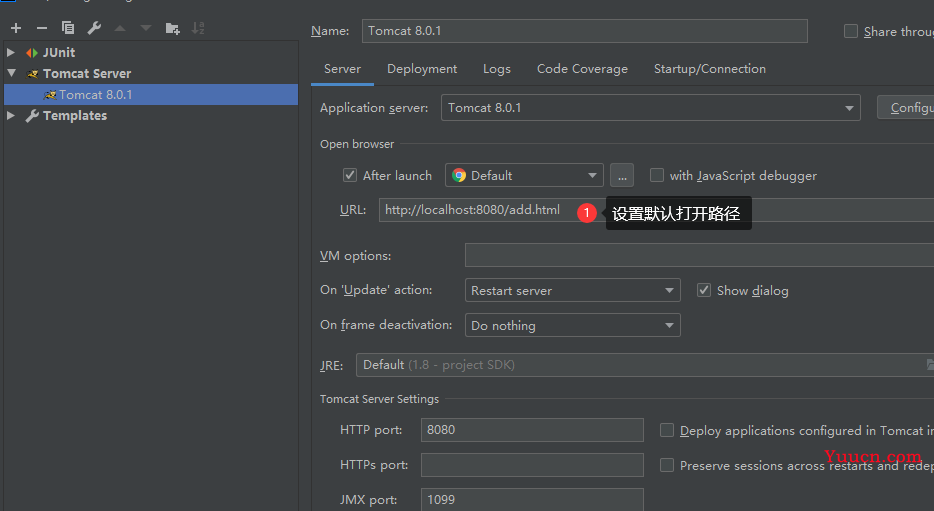
Task: Remove configuration using the minus icon
Action: coord(42,28)
